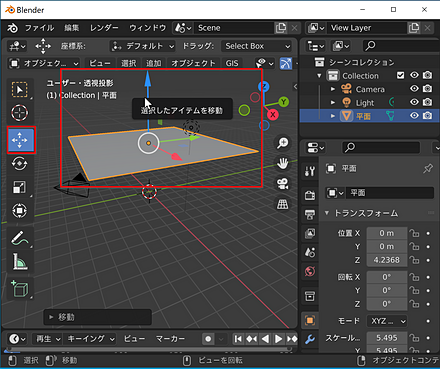Viewport: 440px width, 369px height.
Task: Select the Measure tool
Action: [20, 262]
